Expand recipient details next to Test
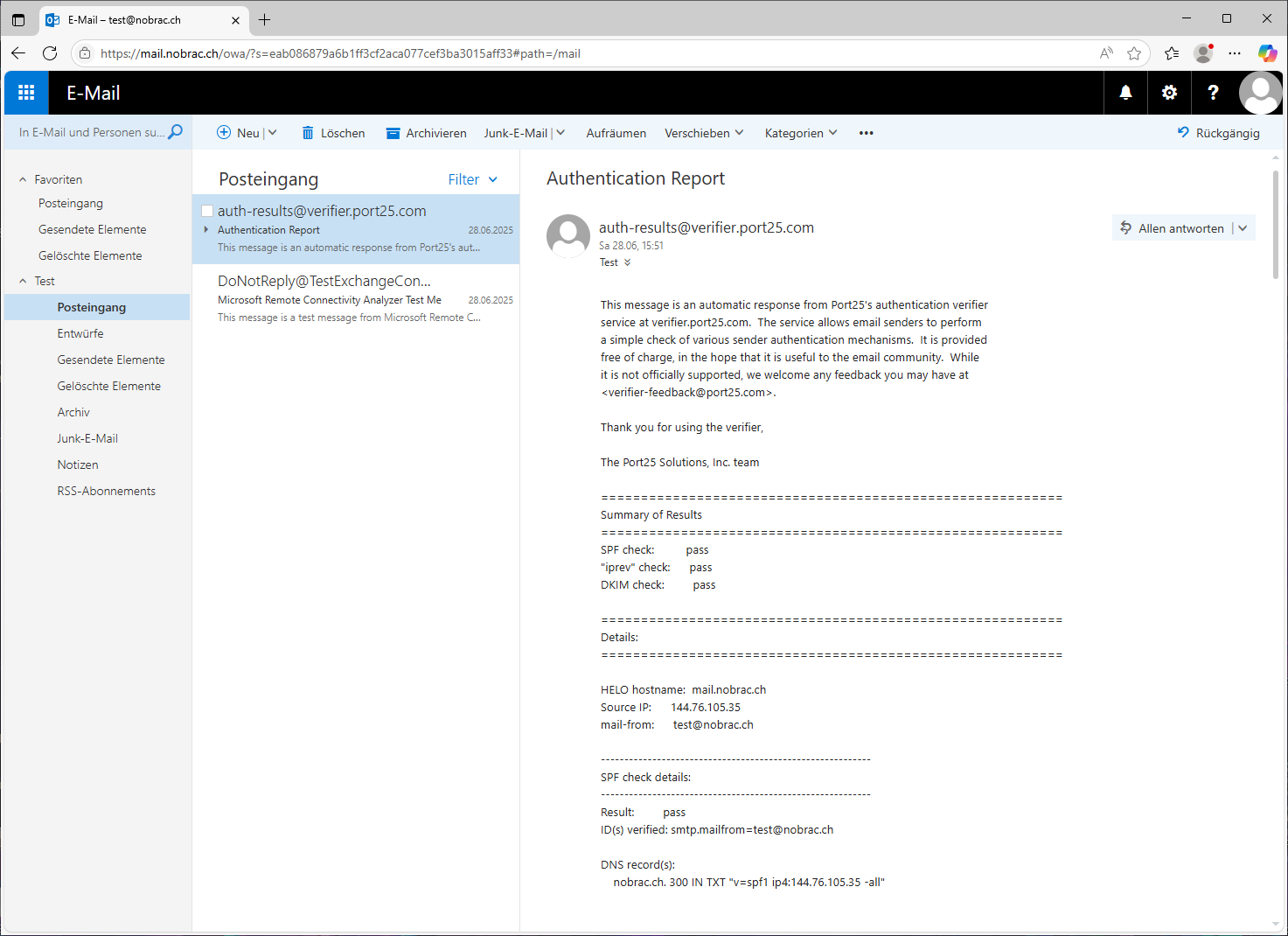 [x=627, y=262]
